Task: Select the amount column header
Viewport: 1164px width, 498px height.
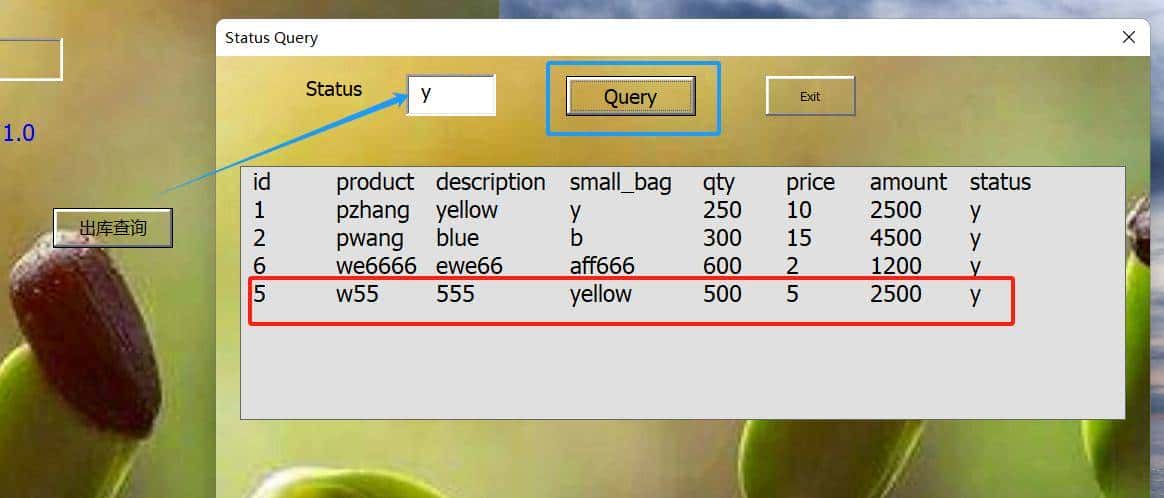Action: point(909,183)
